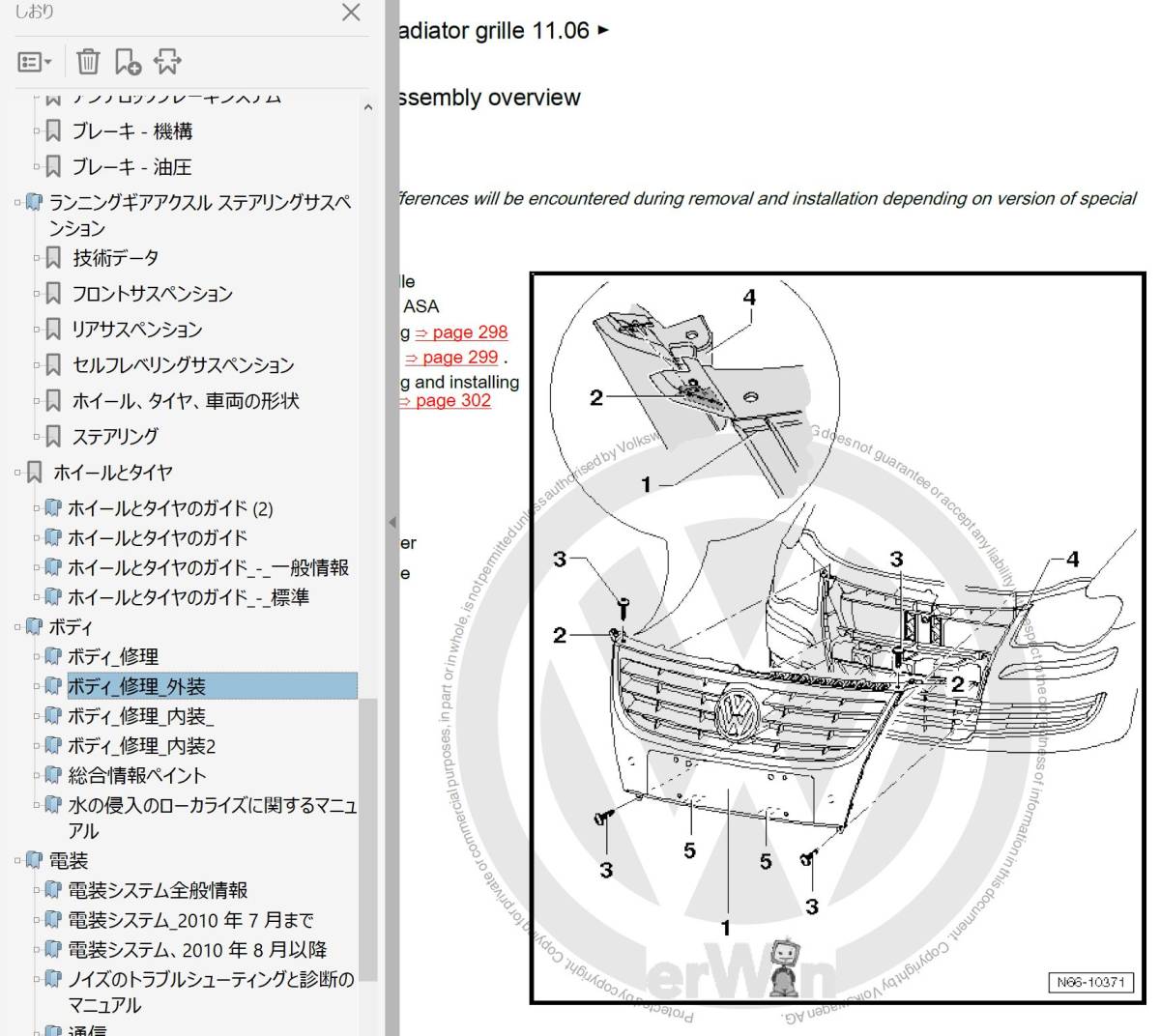Open the ステアリング bookmark

pyautogui.click(x=115, y=437)
